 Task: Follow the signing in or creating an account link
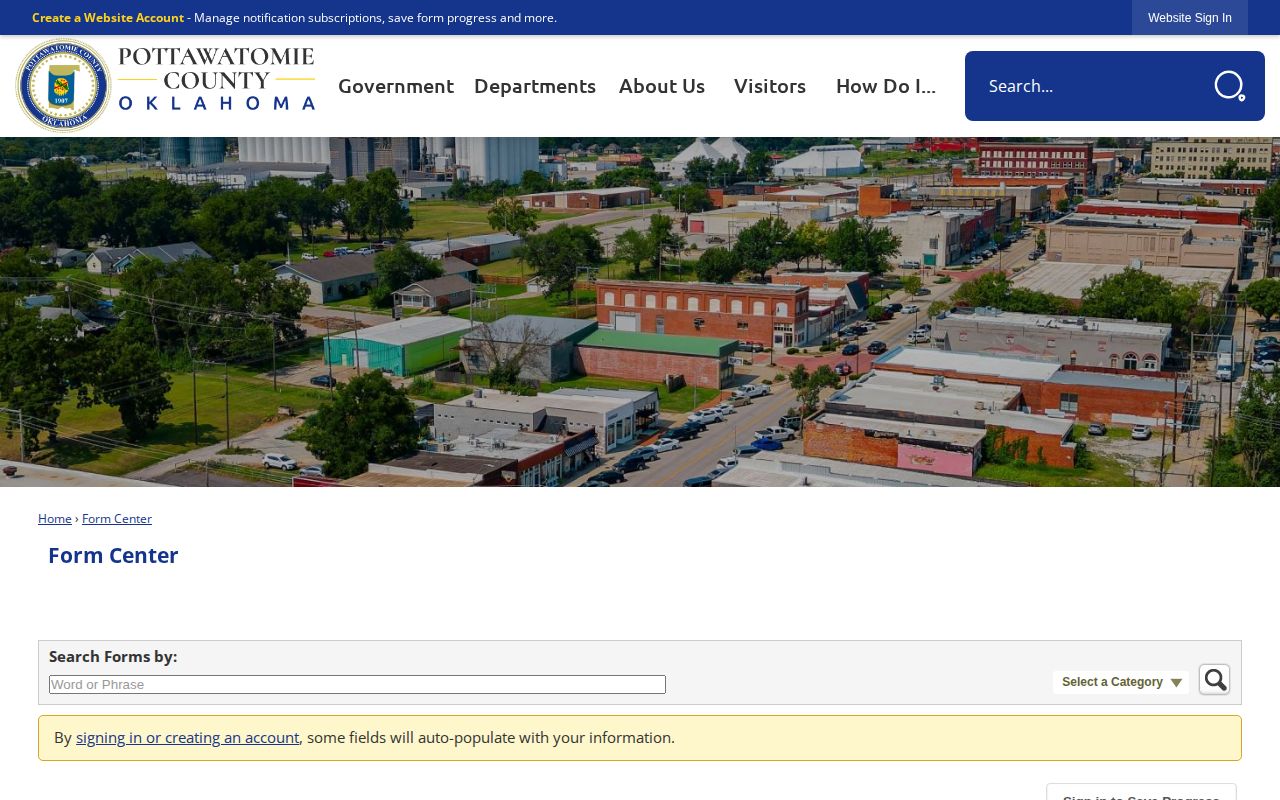(188, 738)
